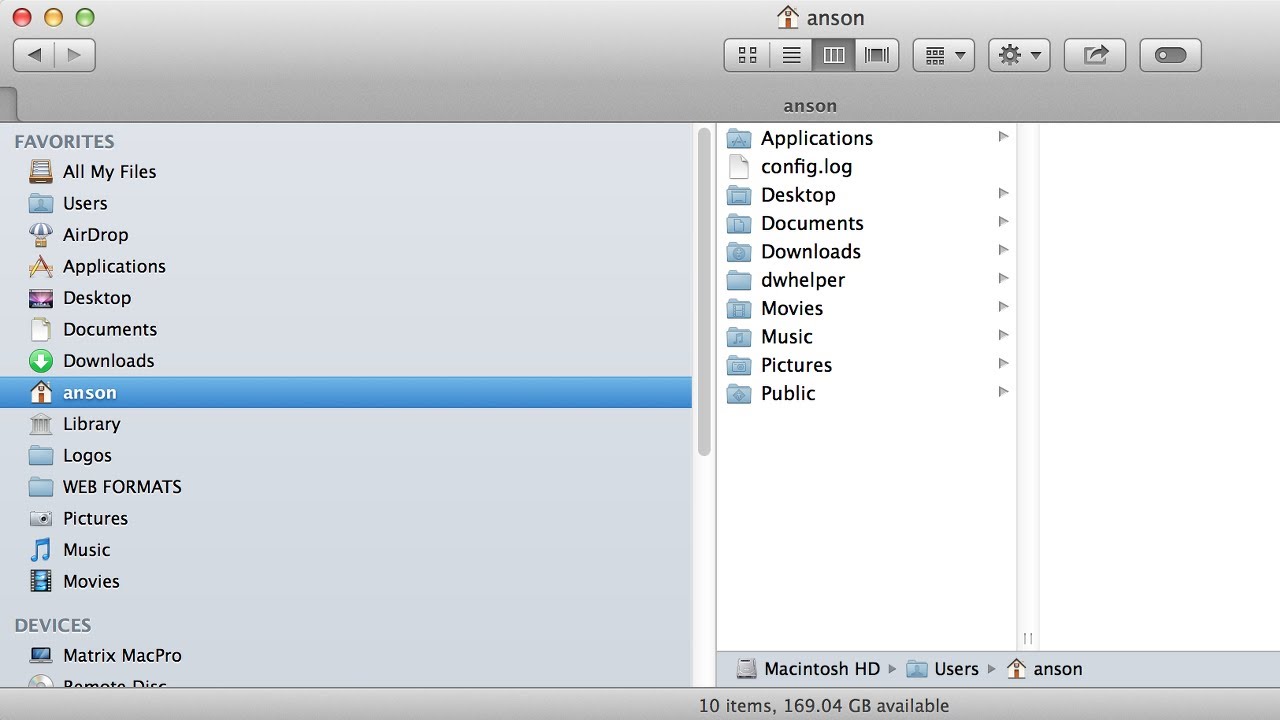Click the Documents icon in sidebar
Image resolution: width=1280 pixels, height=720 pixels.
coord(41,329)
